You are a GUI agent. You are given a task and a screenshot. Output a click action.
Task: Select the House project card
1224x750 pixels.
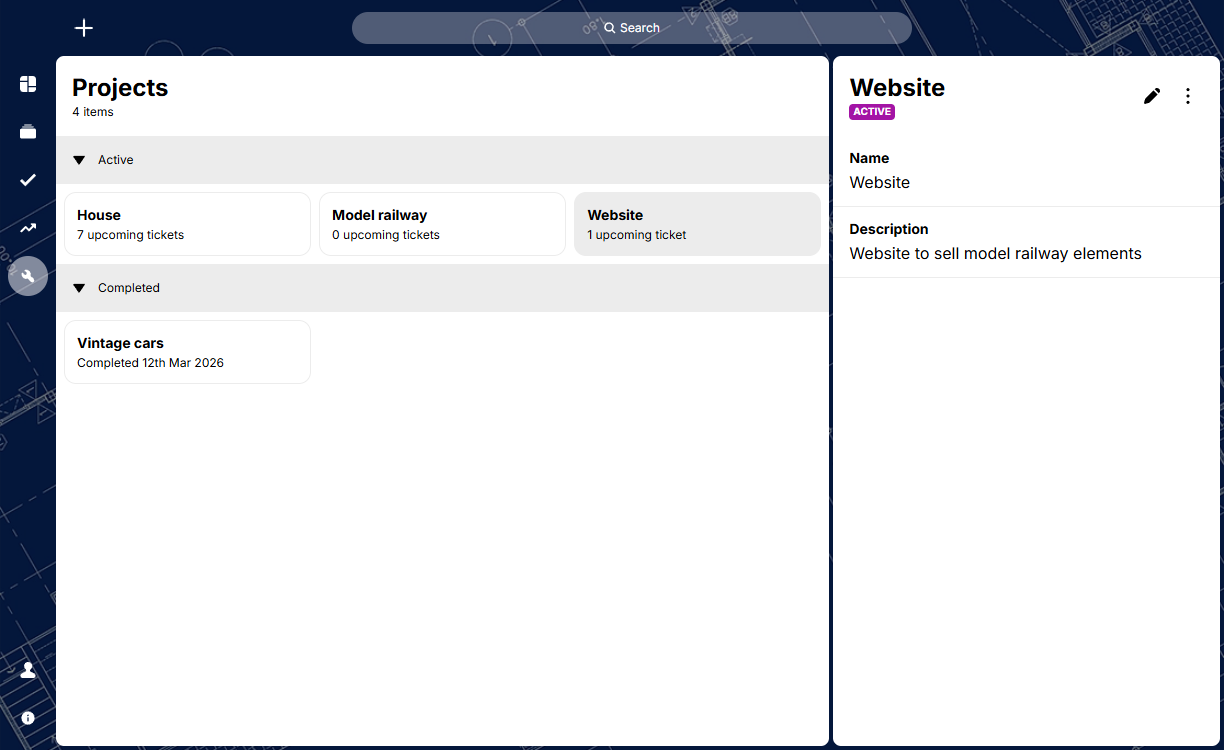pyautogui.click(x=187, y=224)
